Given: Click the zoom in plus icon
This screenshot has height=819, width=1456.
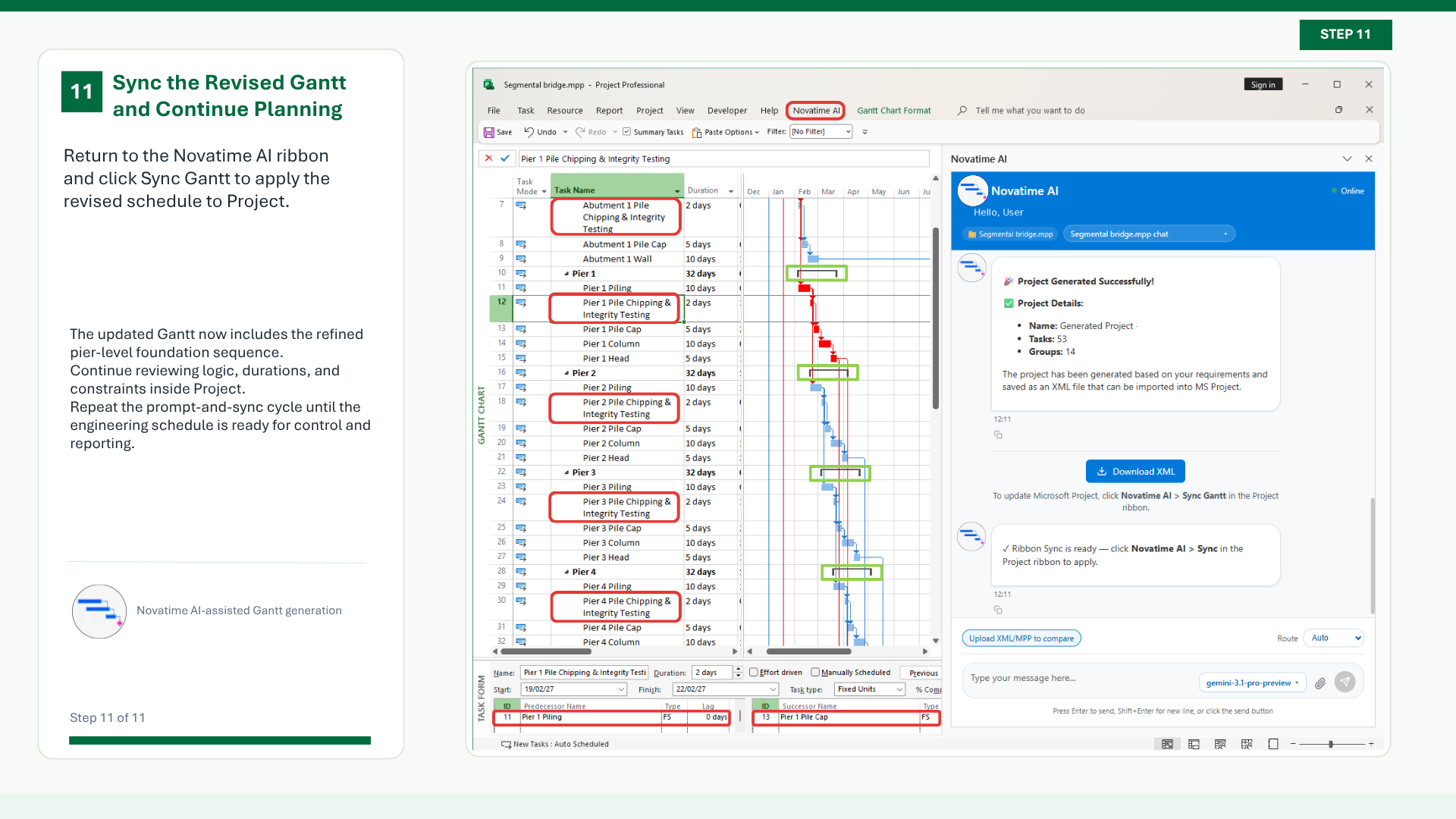Looking at the screenshot, I should point(1371,745).
